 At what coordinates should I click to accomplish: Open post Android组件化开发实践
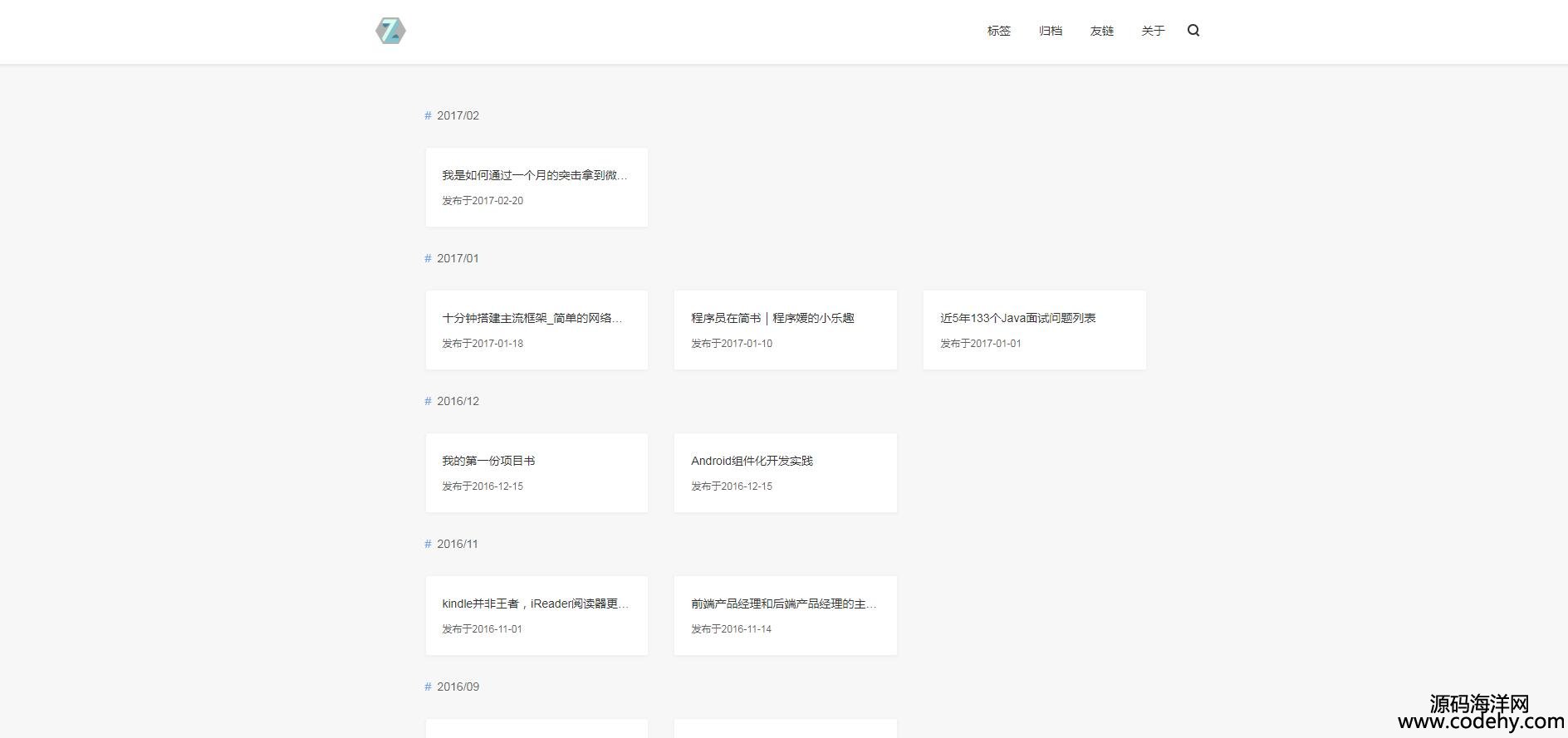(752, 461)
